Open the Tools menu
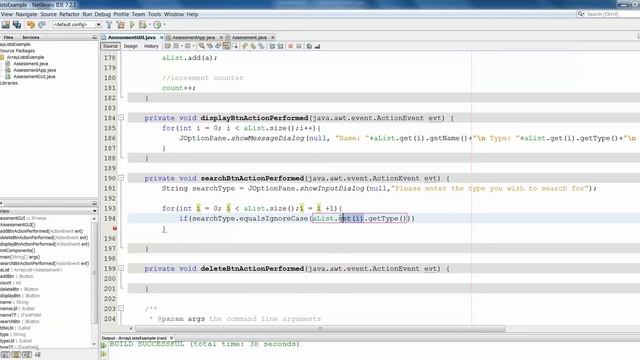 click(154, 14)
